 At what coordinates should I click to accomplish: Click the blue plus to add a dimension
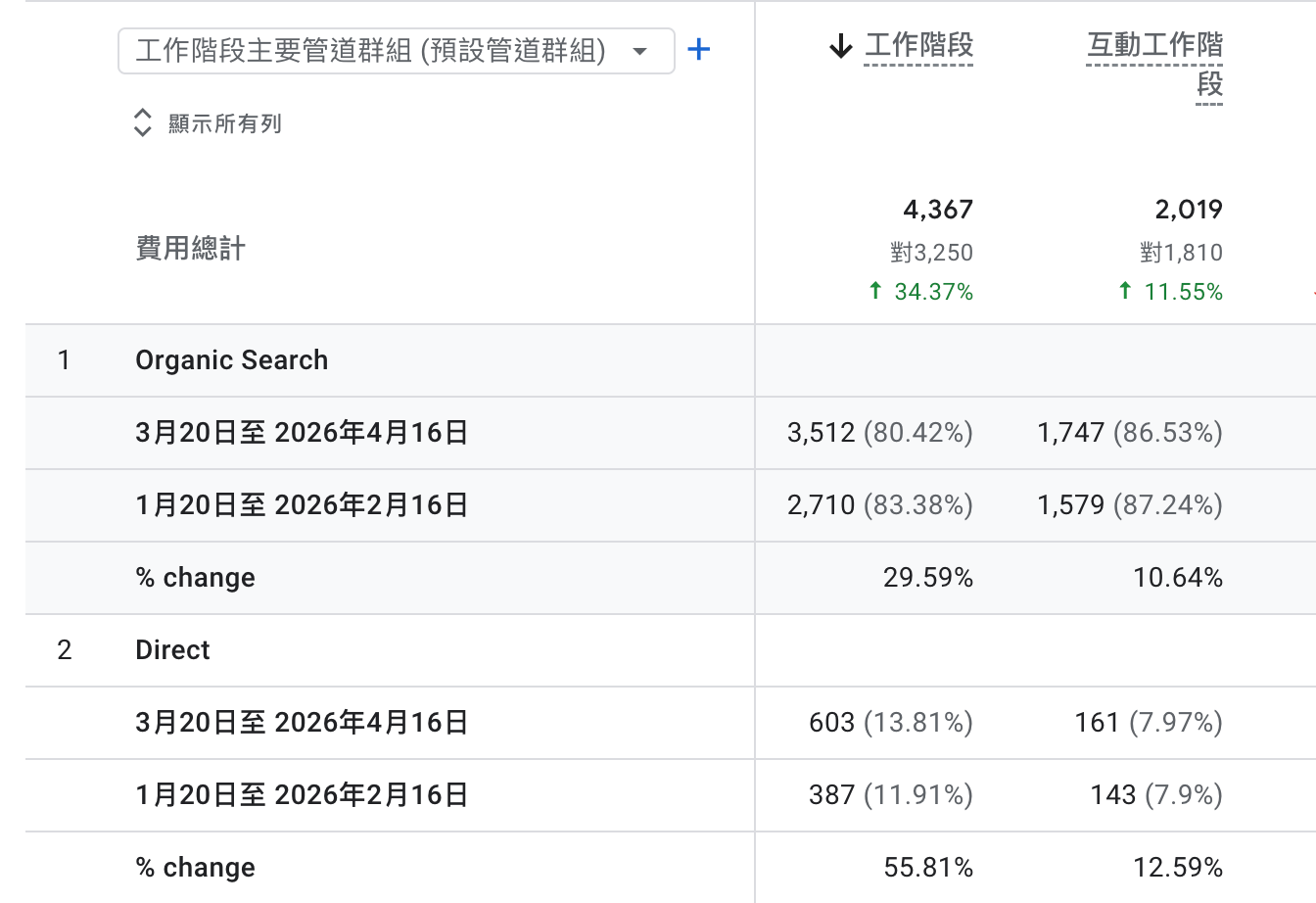(699, 49)
